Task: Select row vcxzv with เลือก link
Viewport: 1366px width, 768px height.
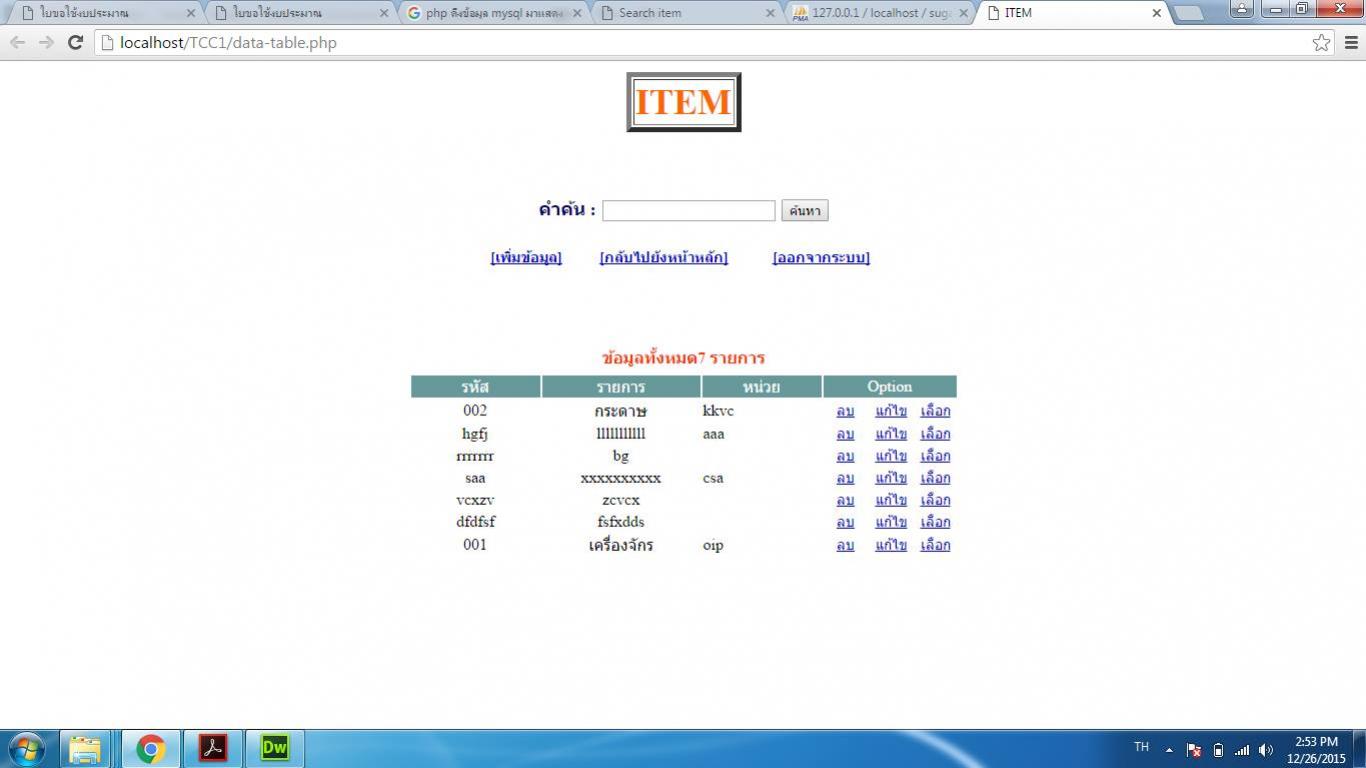Action: pyautogui.click(x=935, y=500)
